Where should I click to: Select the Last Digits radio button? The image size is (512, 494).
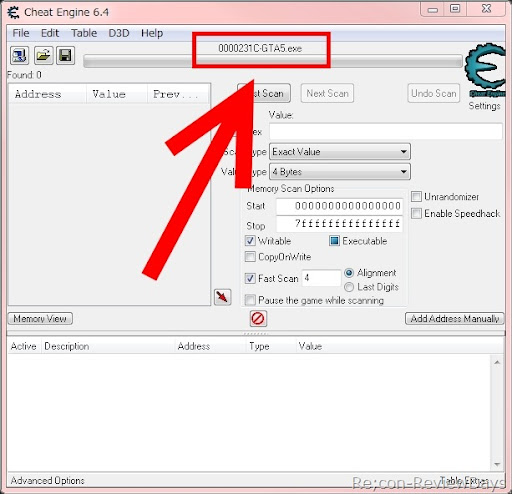[349, 287]
